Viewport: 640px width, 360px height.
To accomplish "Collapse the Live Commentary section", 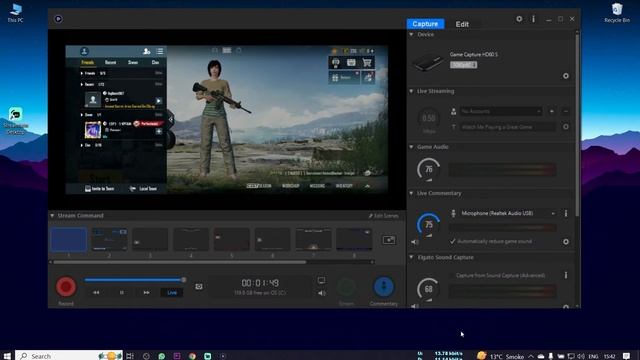I will (x=411, y=193).
